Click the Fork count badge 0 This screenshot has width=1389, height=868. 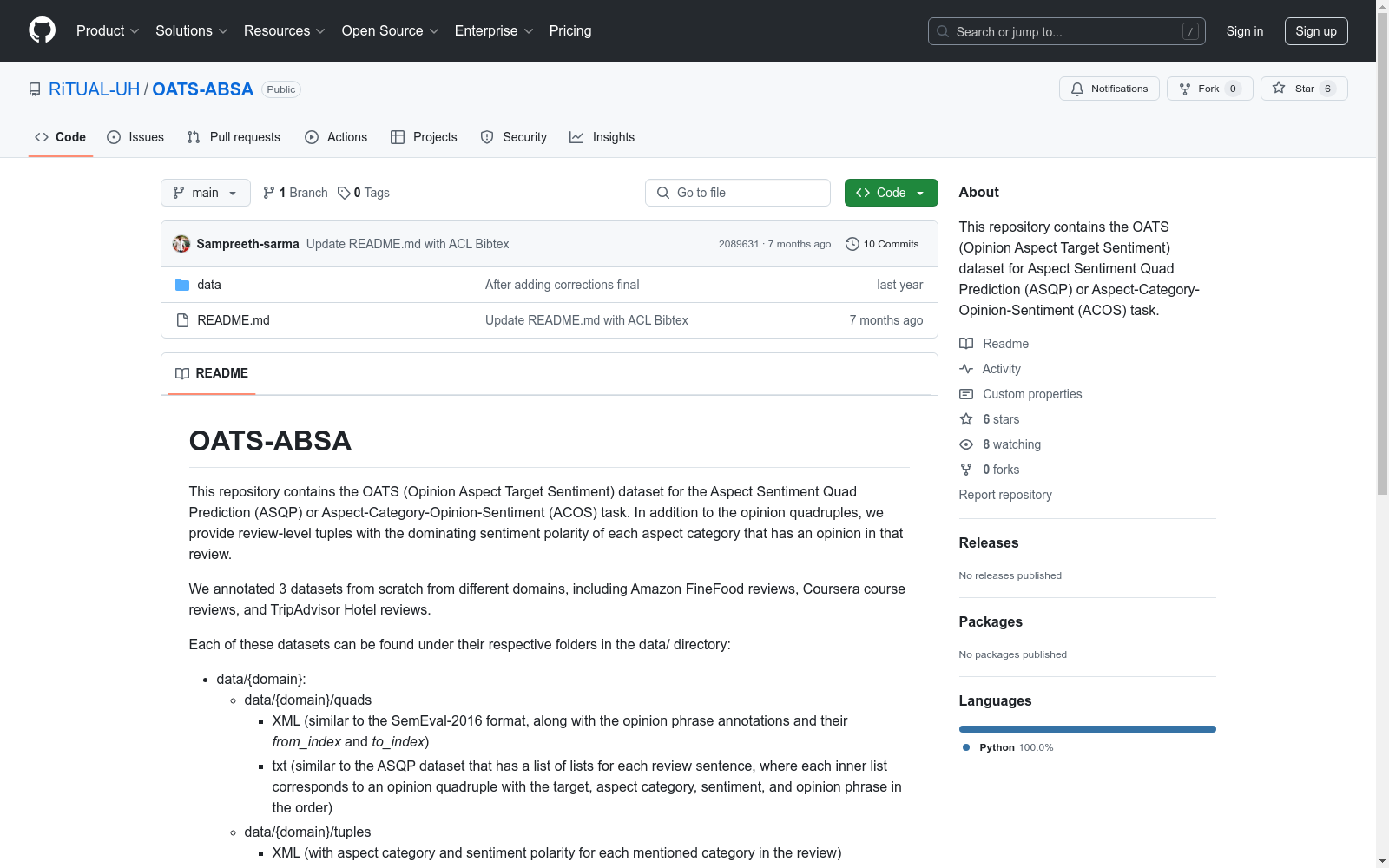pos(1233,89)
